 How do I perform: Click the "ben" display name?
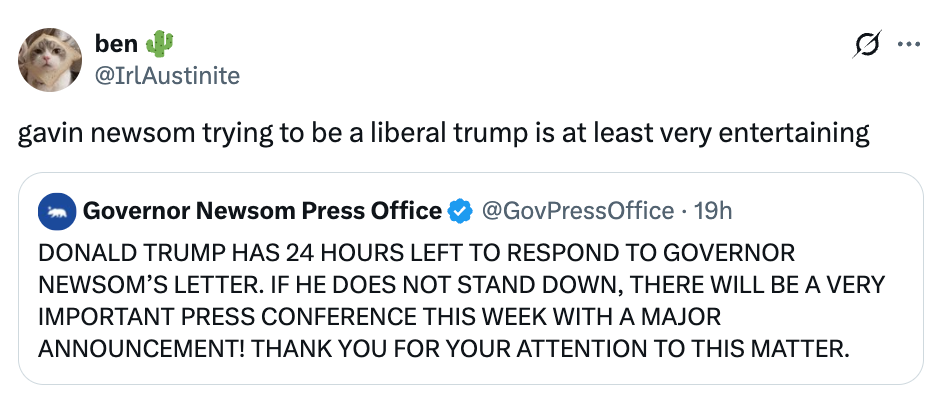115,43
